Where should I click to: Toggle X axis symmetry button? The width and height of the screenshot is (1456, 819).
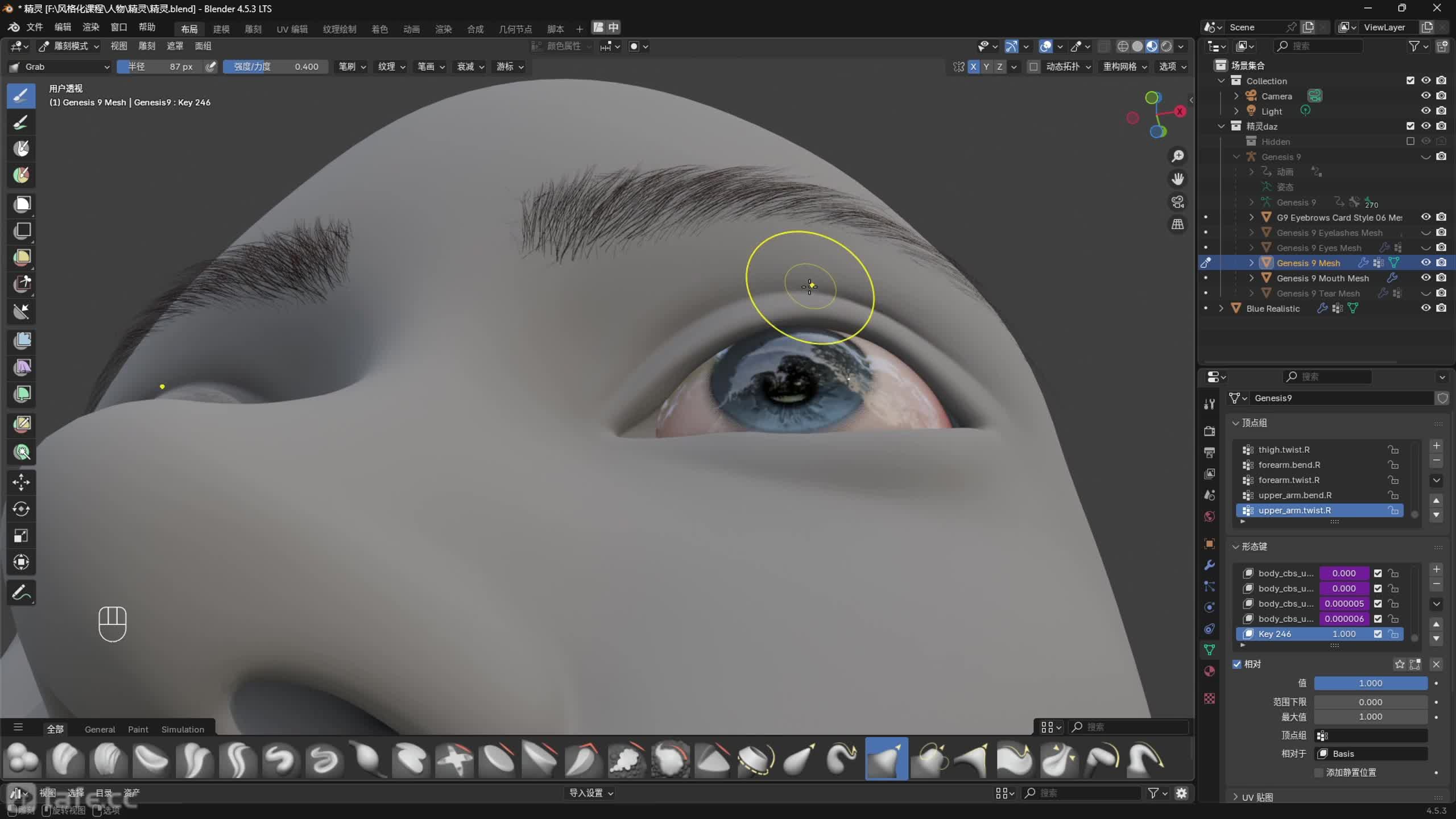[x=974, y=67]
